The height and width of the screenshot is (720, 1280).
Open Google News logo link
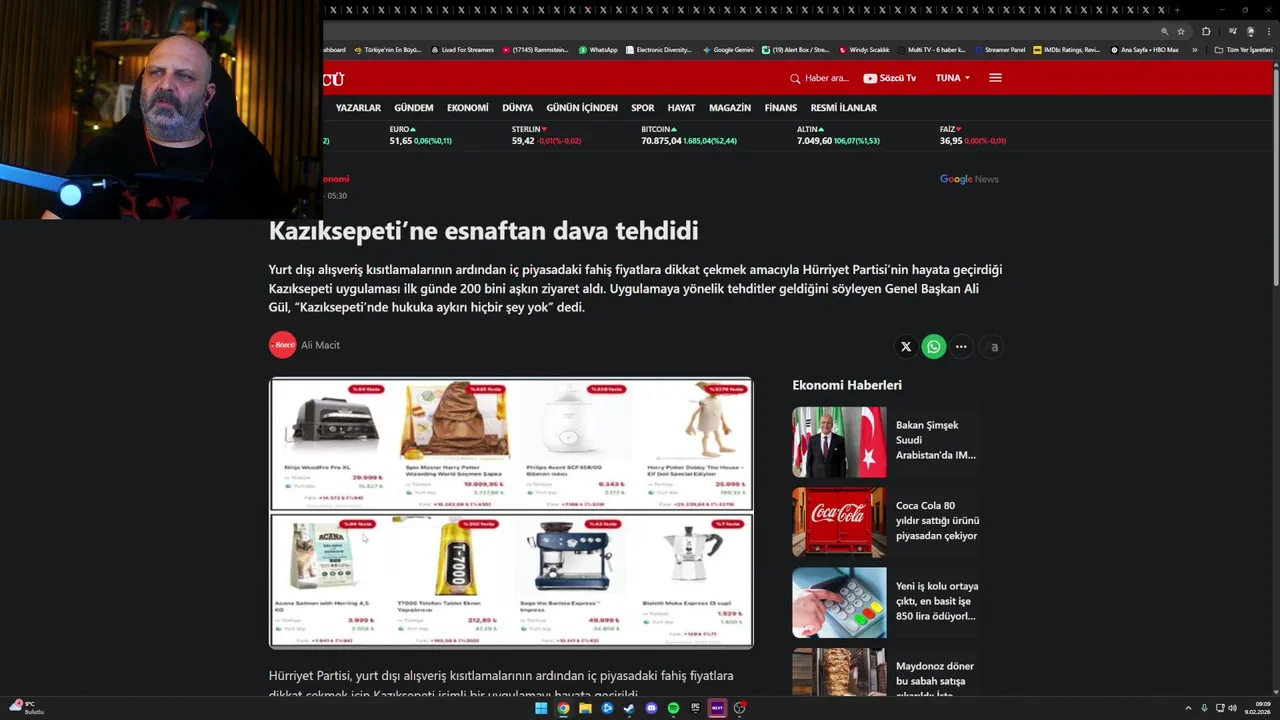(969, 179)
